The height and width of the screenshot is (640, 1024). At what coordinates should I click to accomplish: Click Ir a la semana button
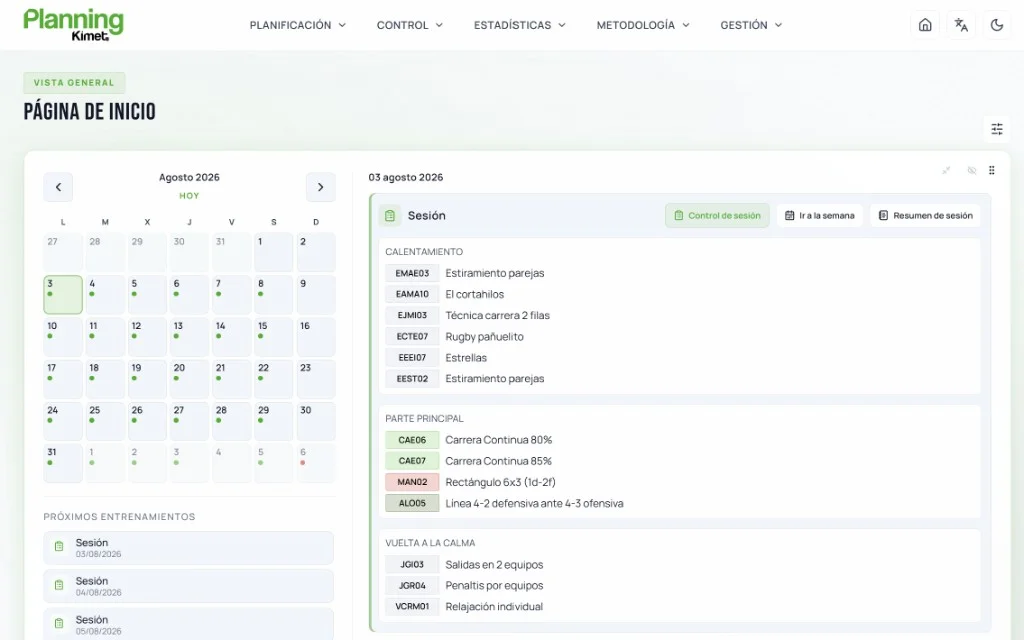tap(820, 216)
